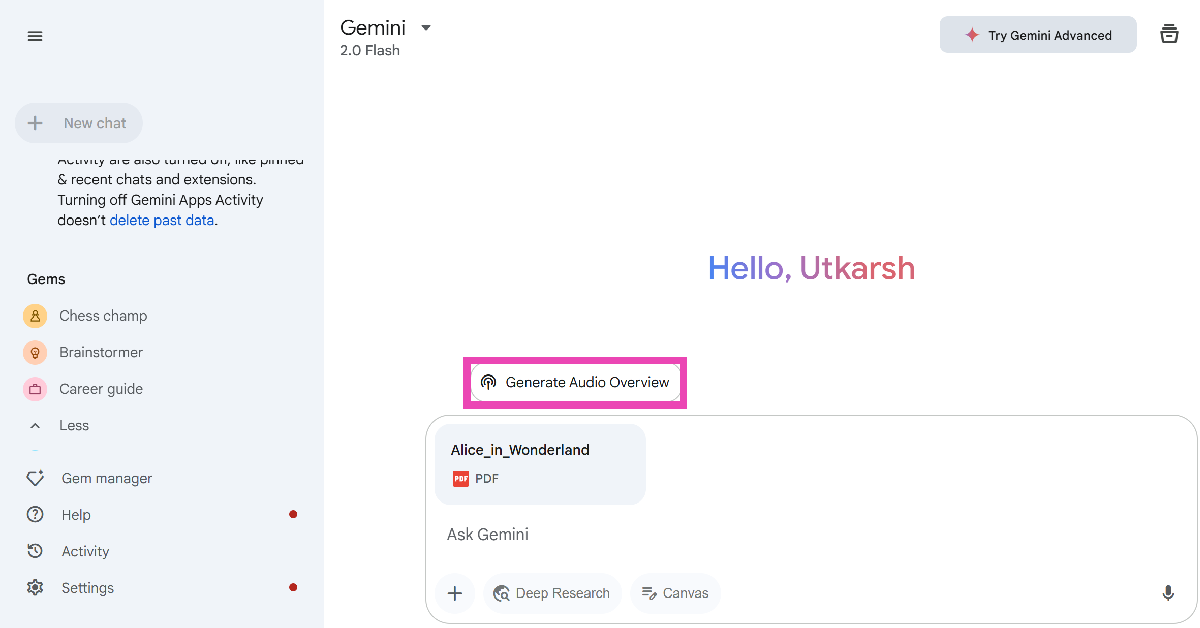Follow the delete past data link

161,220
